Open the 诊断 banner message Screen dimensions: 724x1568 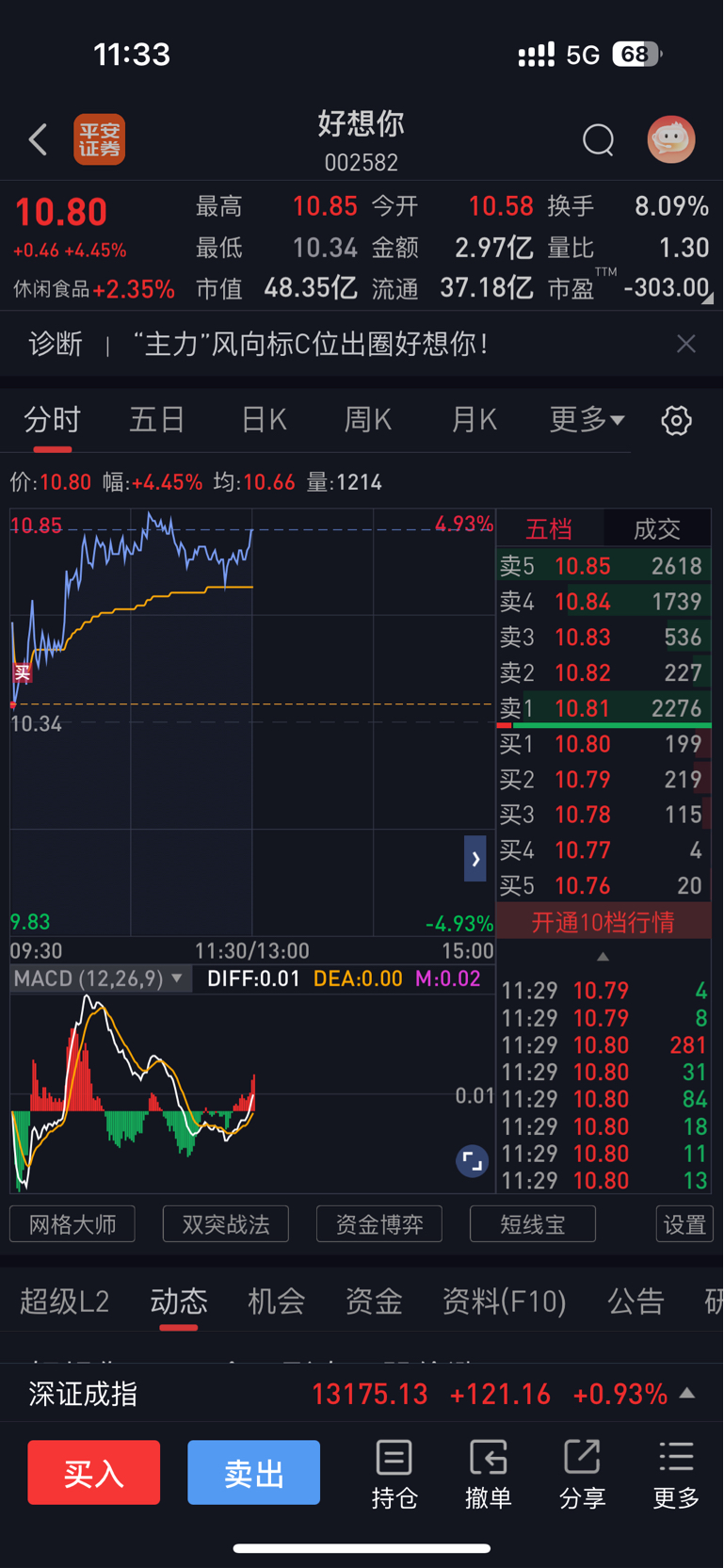tap(311, 344)
